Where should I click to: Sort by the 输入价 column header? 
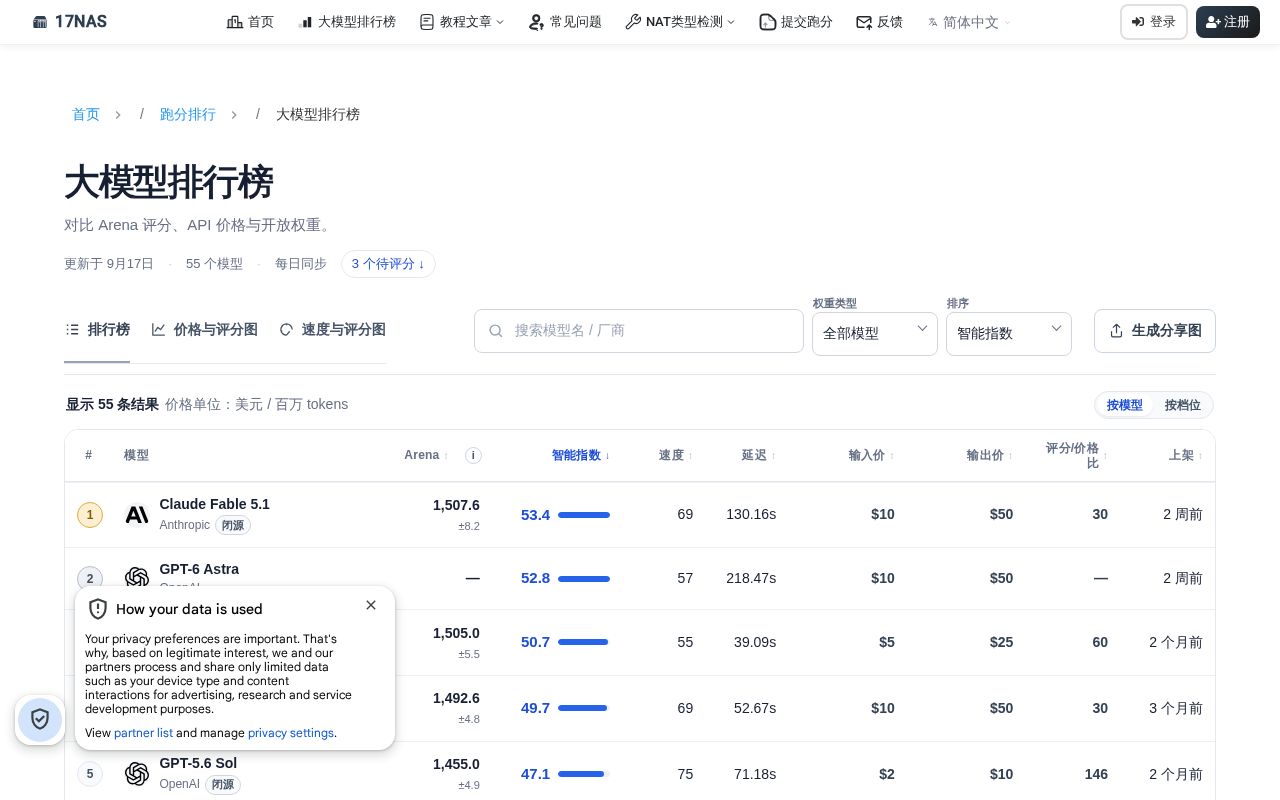coord(871,455)
